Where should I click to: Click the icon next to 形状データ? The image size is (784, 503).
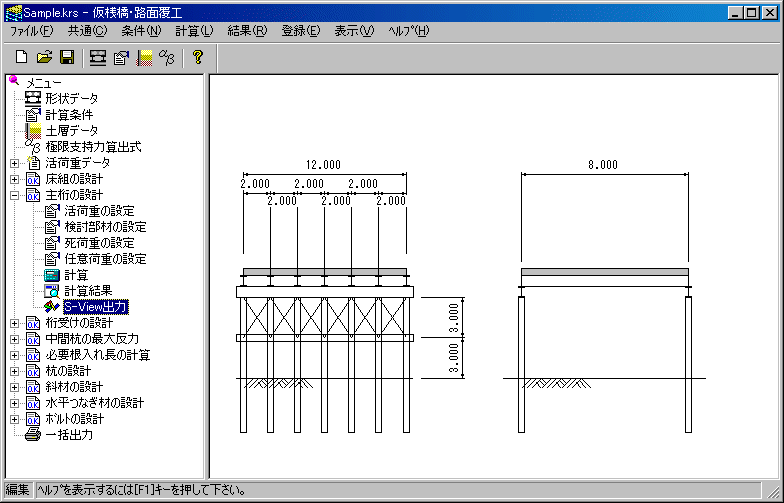coord(33,98)
